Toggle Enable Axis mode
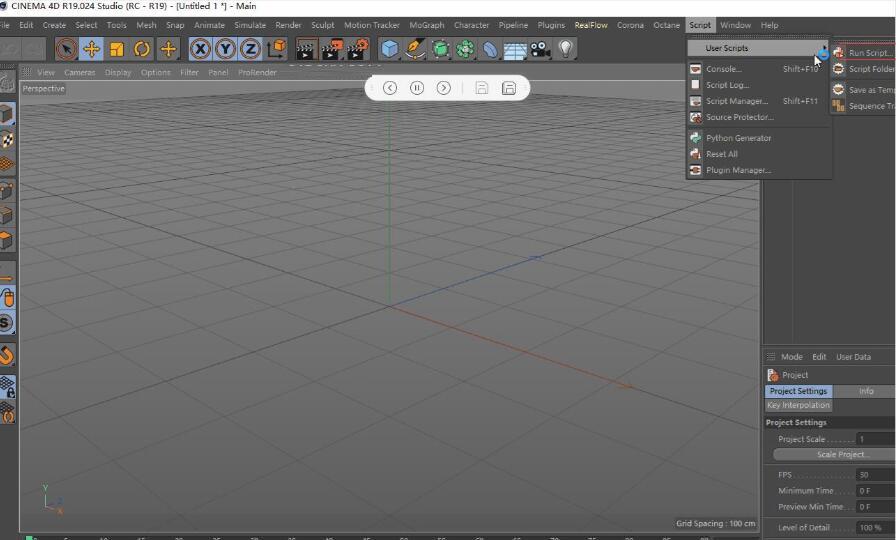 pos(7,273)
